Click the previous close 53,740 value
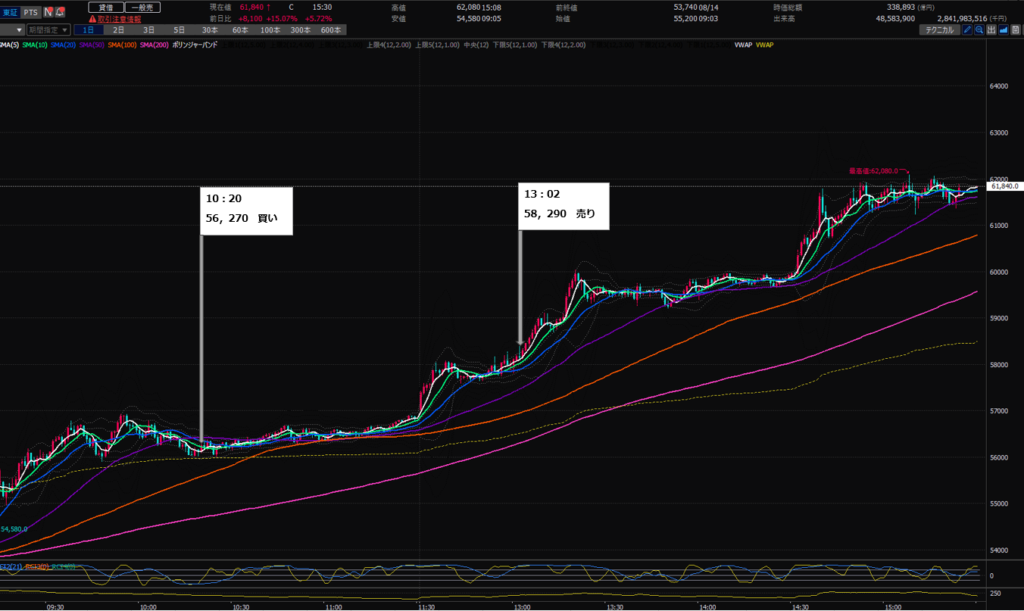Image resolution: width=1024 pixels, height=611 pixels. pos(686,7)
